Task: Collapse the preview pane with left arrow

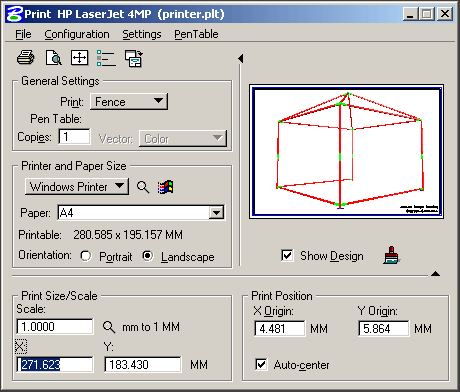Action: tap(241, 58)
